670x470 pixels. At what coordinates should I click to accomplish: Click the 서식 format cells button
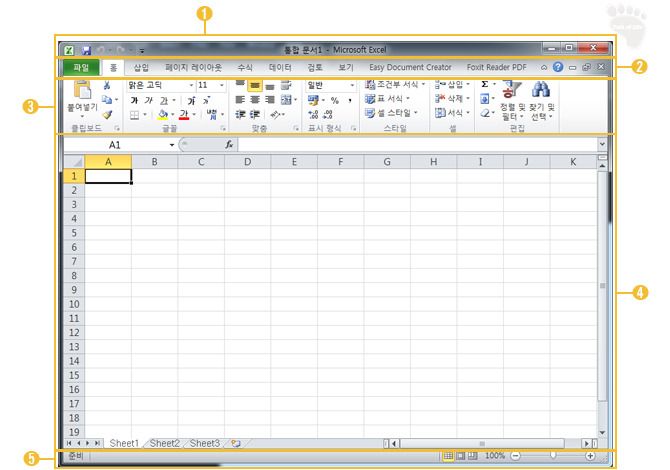(453, 113)
